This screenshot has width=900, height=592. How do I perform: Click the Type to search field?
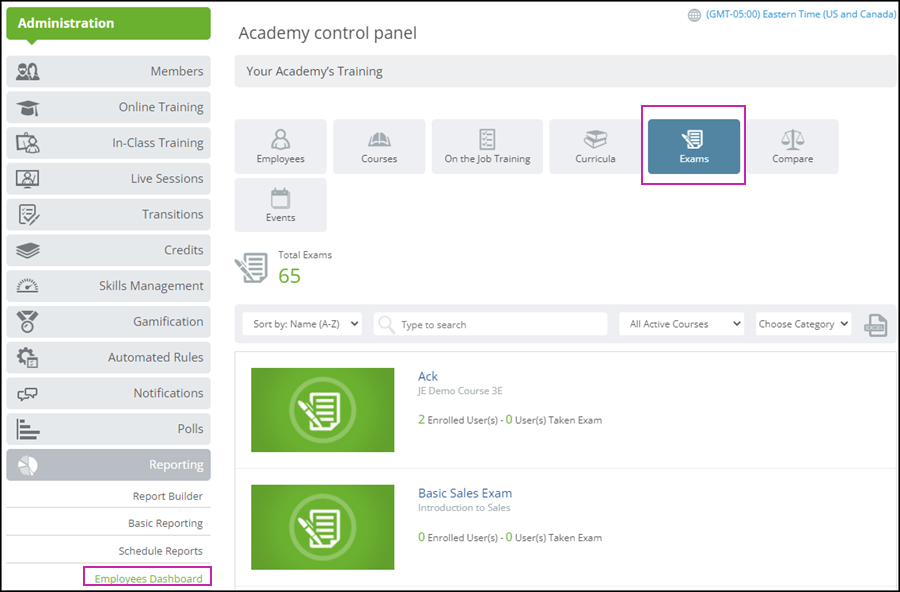tap(490, 324)
